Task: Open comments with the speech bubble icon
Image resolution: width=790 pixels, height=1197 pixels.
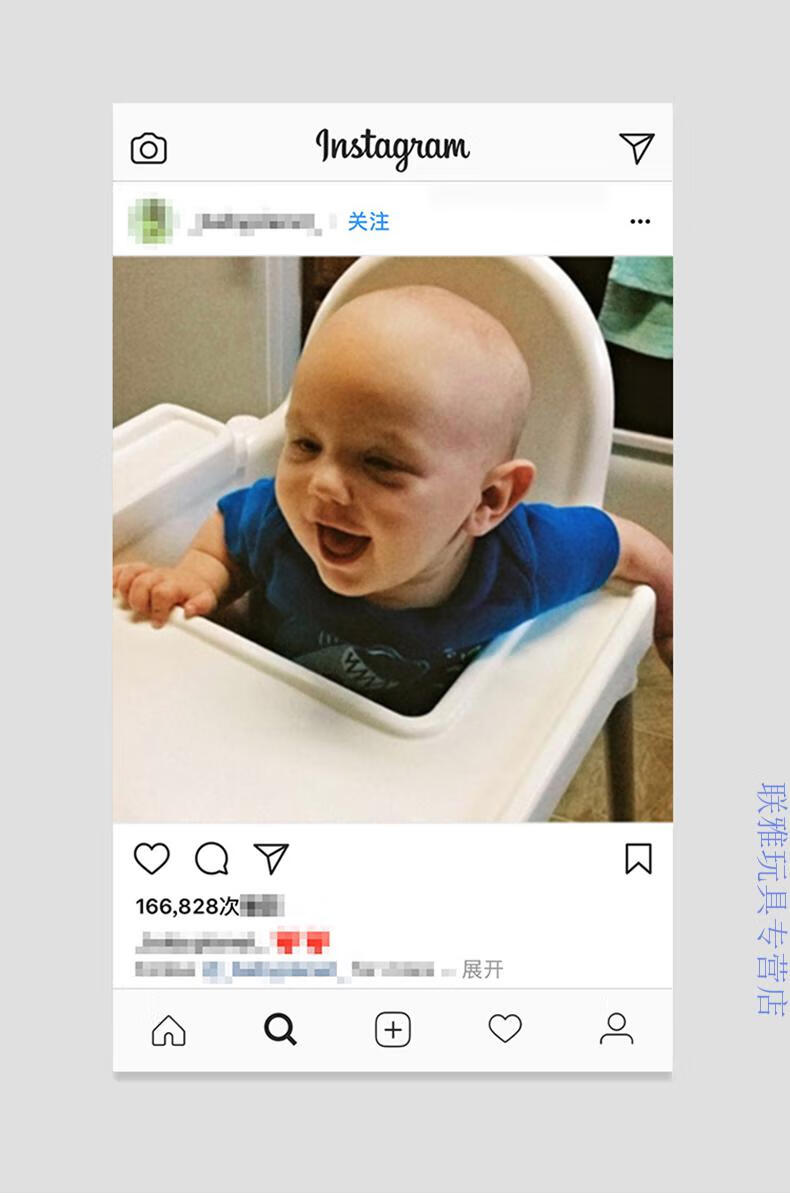Action: click(x=211, y=859)
